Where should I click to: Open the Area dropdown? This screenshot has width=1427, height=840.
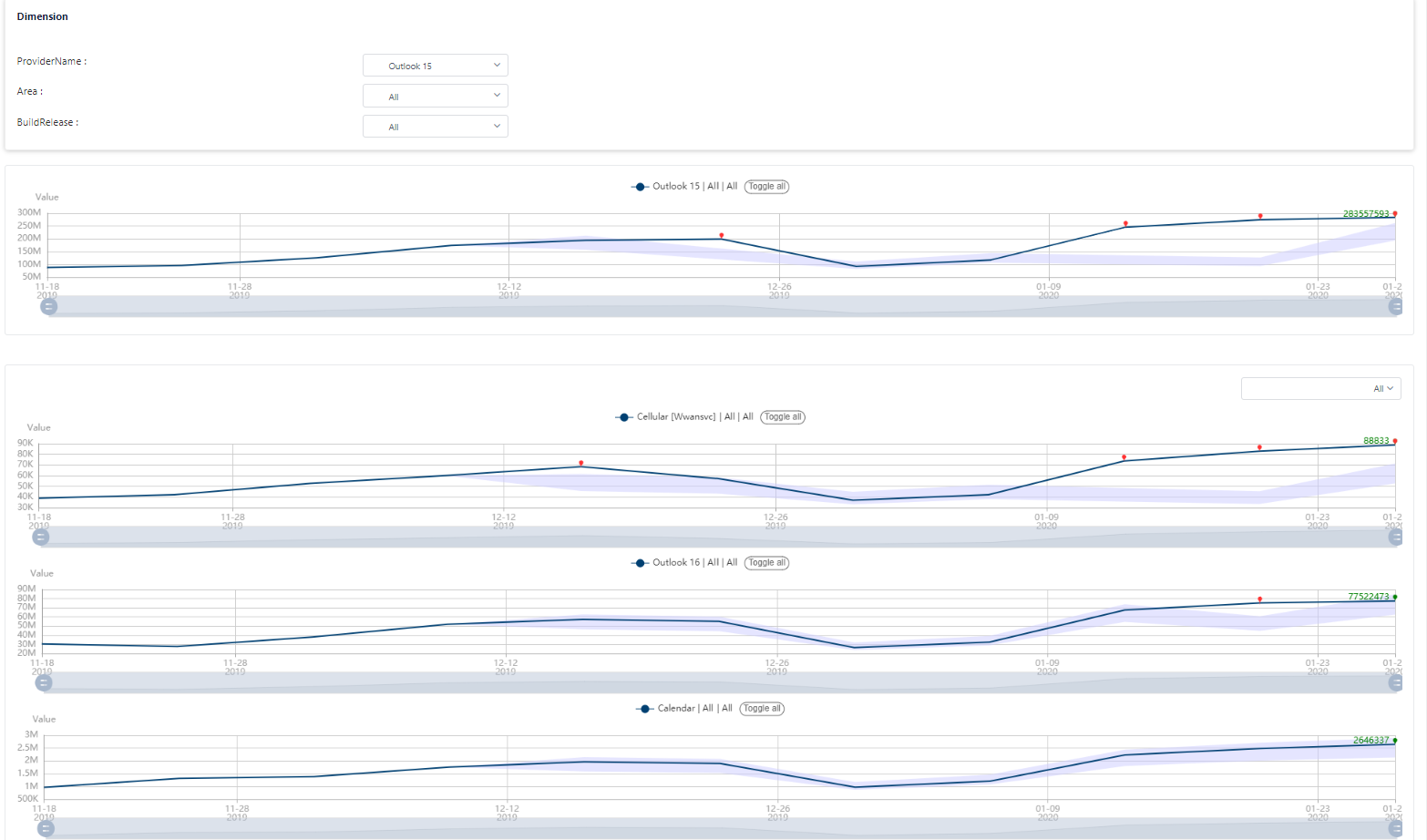(x=436, y=97)
